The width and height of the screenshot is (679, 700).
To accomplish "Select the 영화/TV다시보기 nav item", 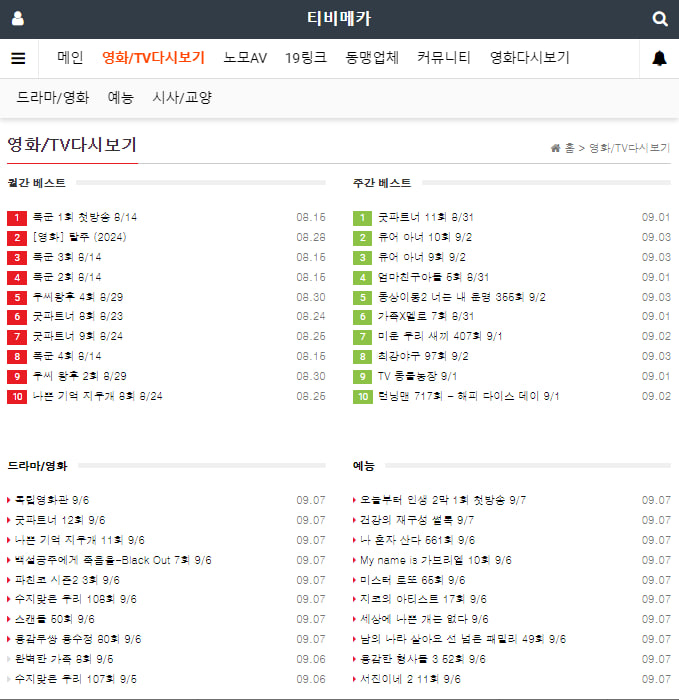I will click(154, 58).
